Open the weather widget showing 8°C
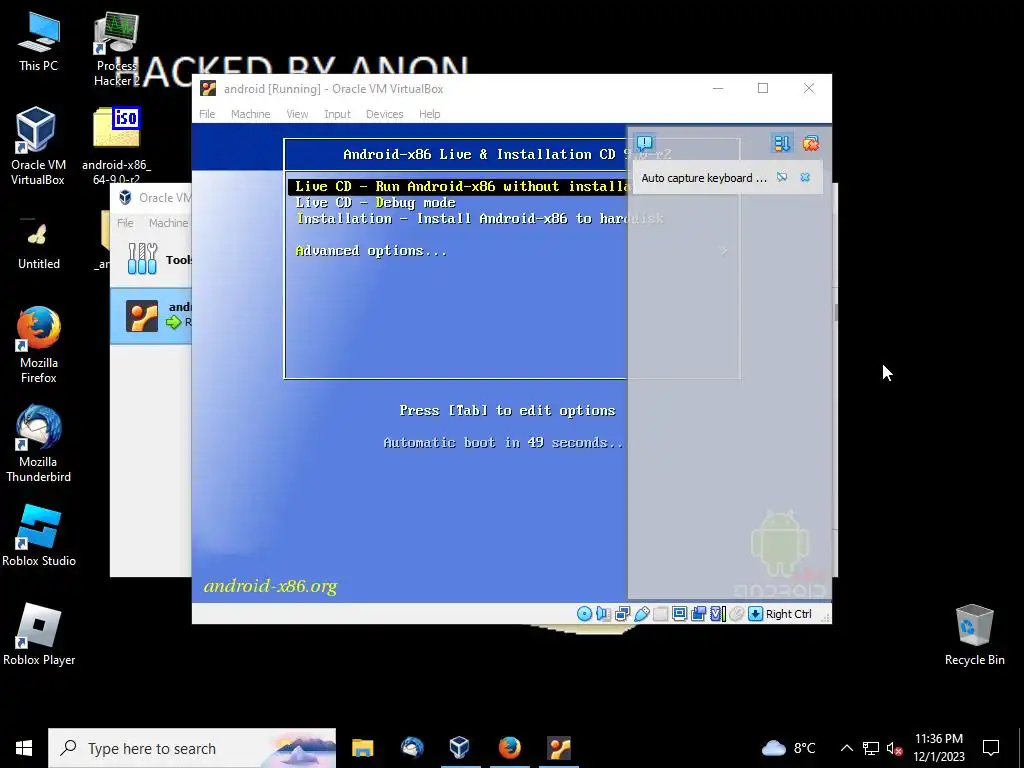This screenshot has height=768, width=1024. pos(788,748)
